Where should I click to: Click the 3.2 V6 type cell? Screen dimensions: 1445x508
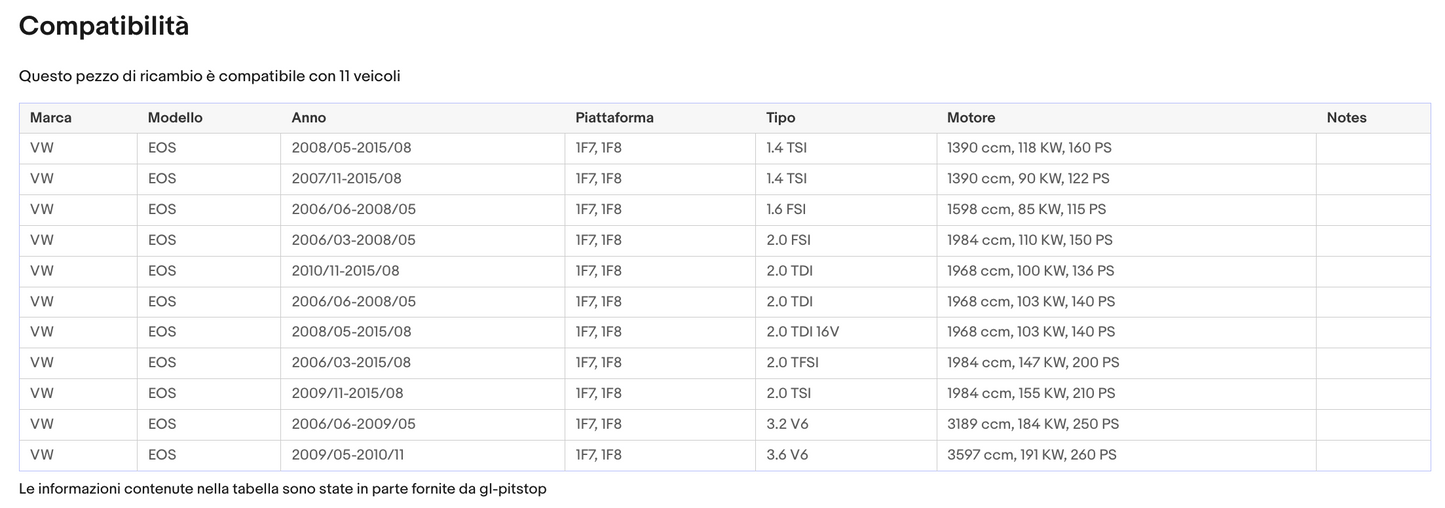(787, 424)
